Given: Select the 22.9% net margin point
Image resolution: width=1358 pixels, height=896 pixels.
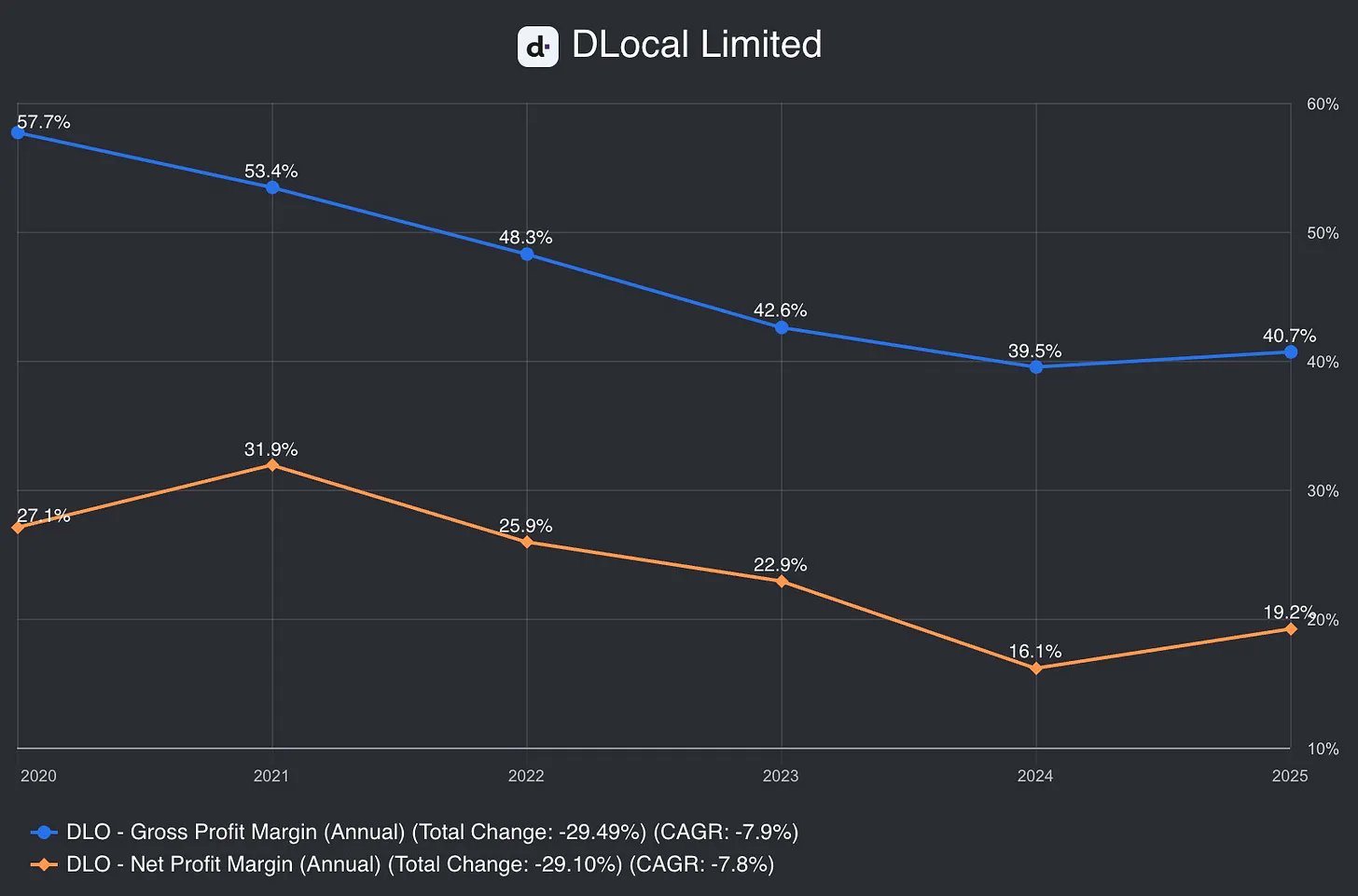Looking at the screenshot, I should point(782,581).
